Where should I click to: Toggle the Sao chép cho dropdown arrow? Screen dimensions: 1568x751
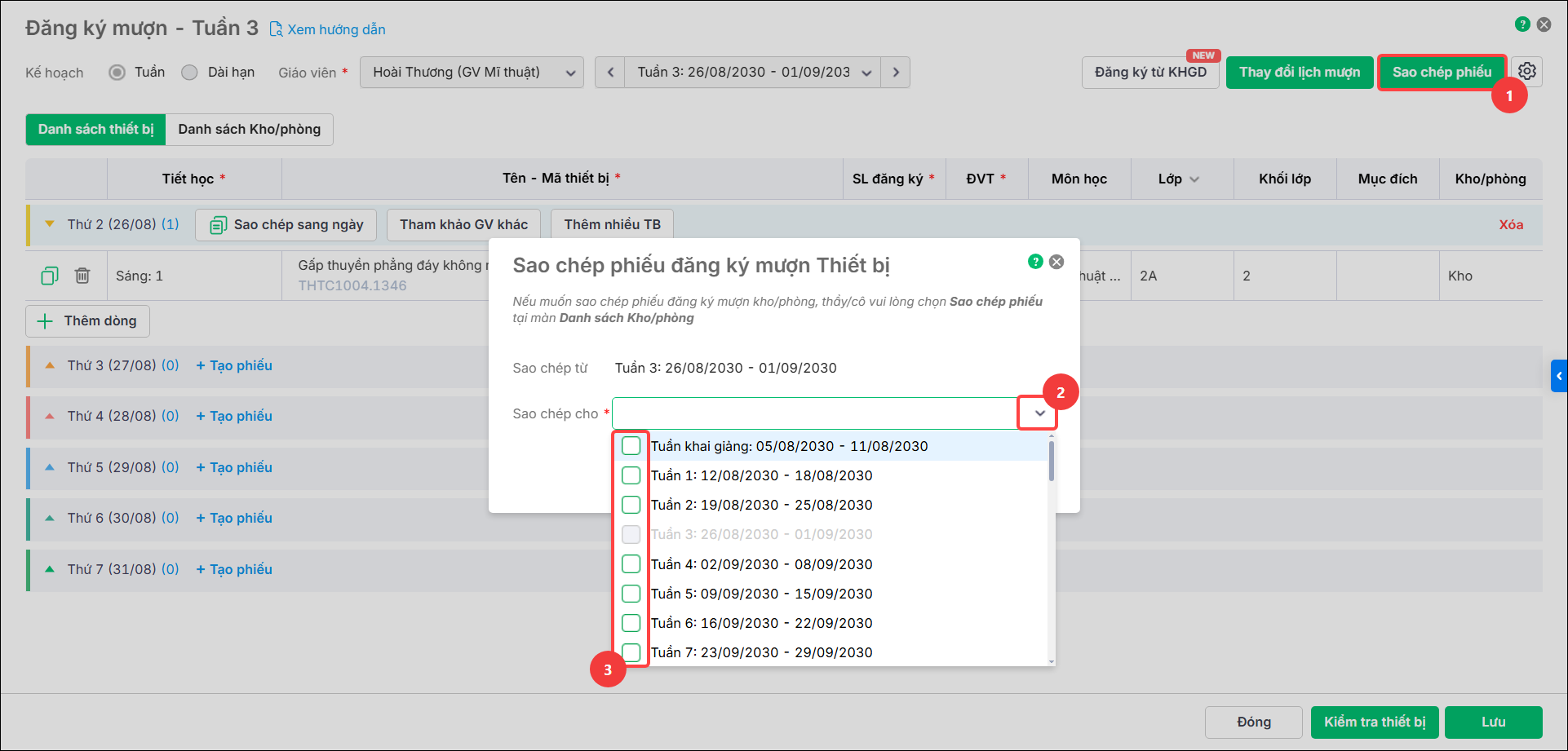pyautogui.click(x=1039, y=413)
